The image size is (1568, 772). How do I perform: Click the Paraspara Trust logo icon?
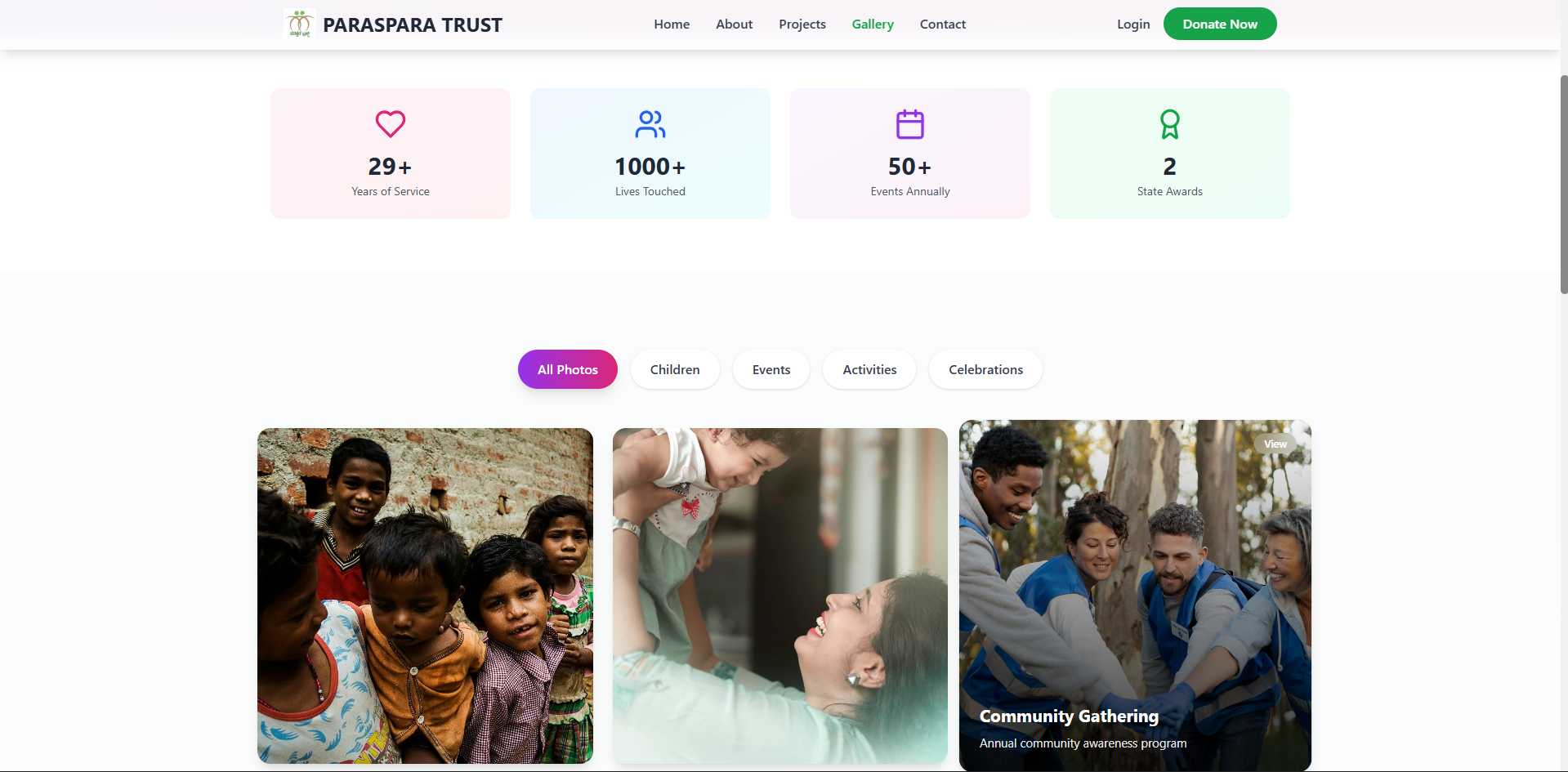(300, 25)
